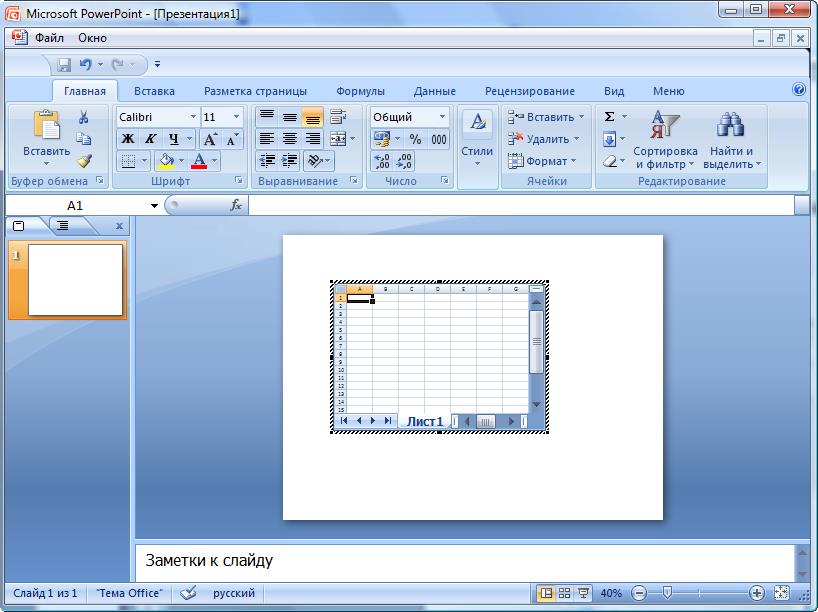Viewport: 818px width, 612px height.
Task: Toggle top vertical alignment
Action: tap(267, 116)
